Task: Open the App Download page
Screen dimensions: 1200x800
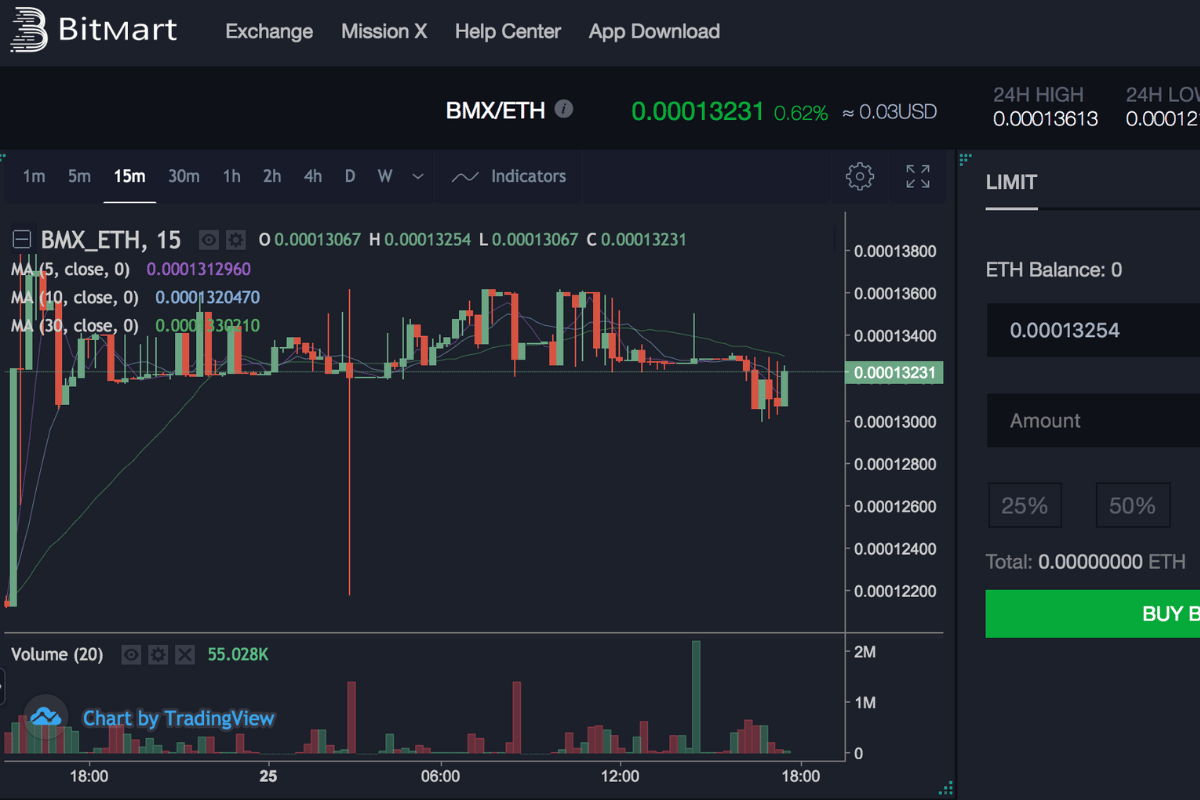Action: coord(654,32)
